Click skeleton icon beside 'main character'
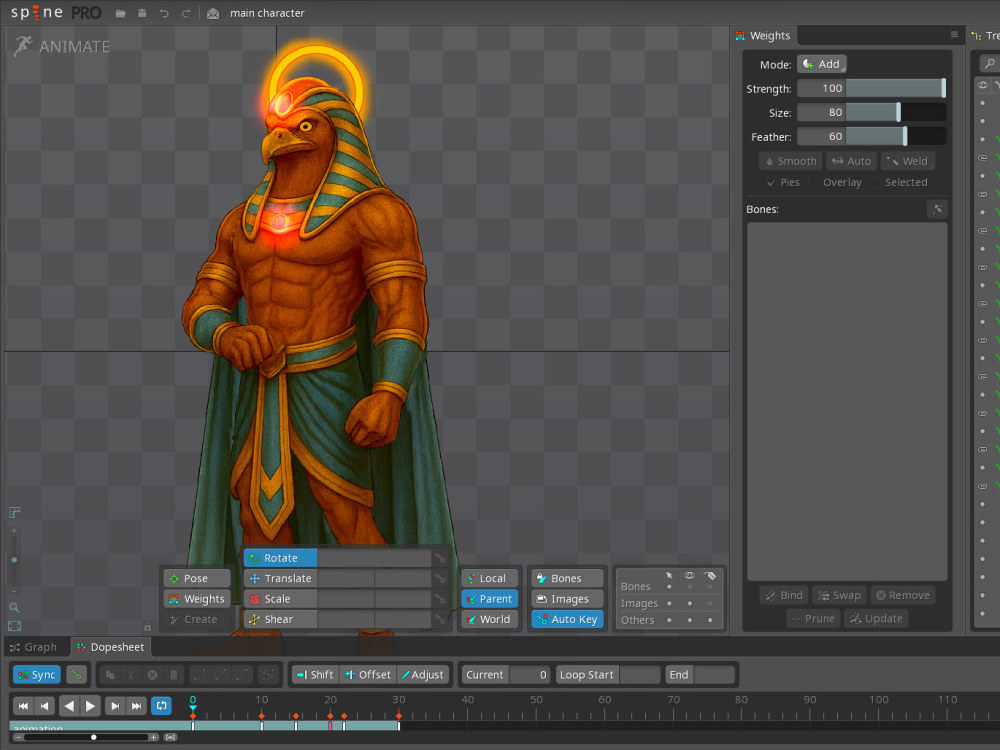The width and height of the screenshot is (1000, 750). [x=213, y=13]
